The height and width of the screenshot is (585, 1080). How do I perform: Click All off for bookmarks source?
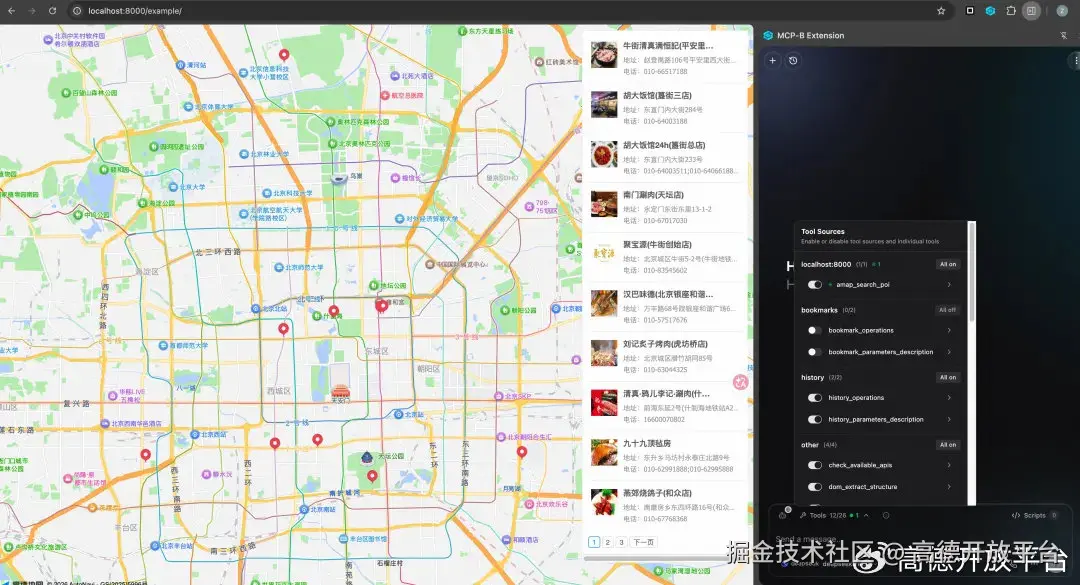coord(948,310)
